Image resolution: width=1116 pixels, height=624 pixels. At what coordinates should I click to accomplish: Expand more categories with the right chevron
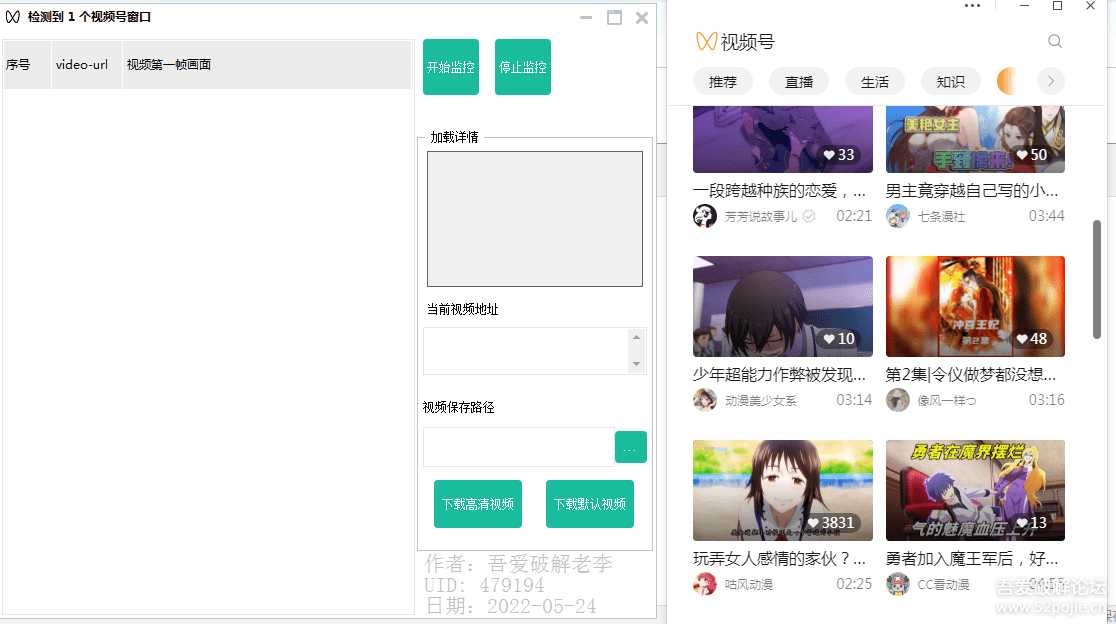pos(1050,82)
